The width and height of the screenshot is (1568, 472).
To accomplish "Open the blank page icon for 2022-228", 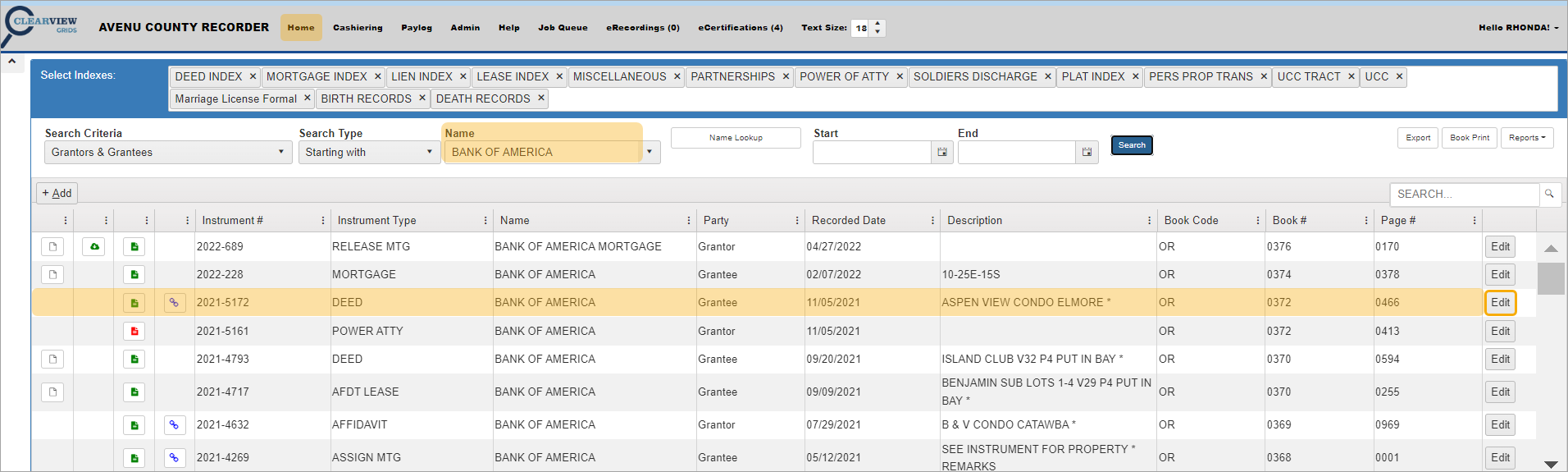I will pos(53,274).
